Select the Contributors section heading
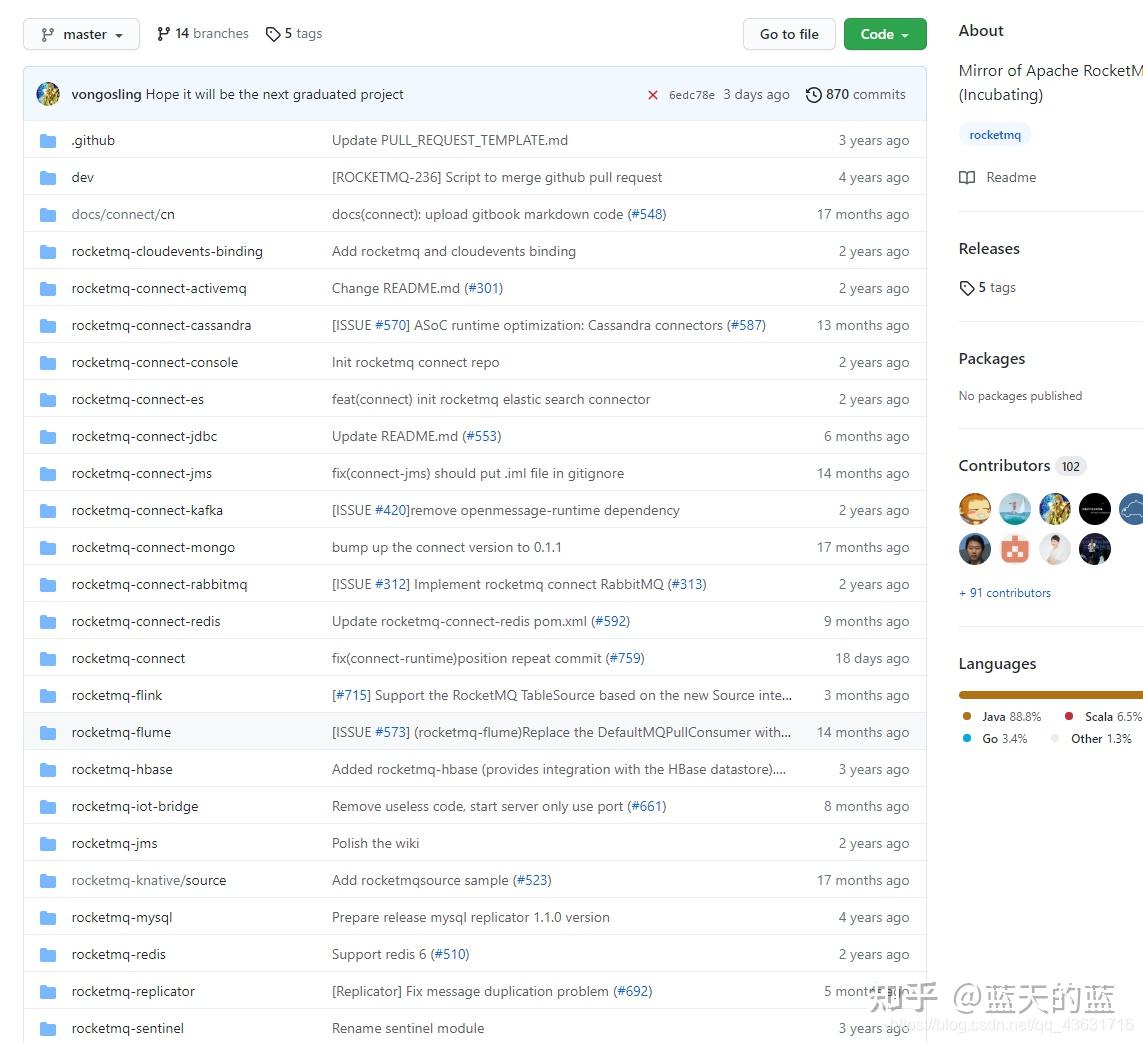1143x1043 pixels. [1004, 465]
